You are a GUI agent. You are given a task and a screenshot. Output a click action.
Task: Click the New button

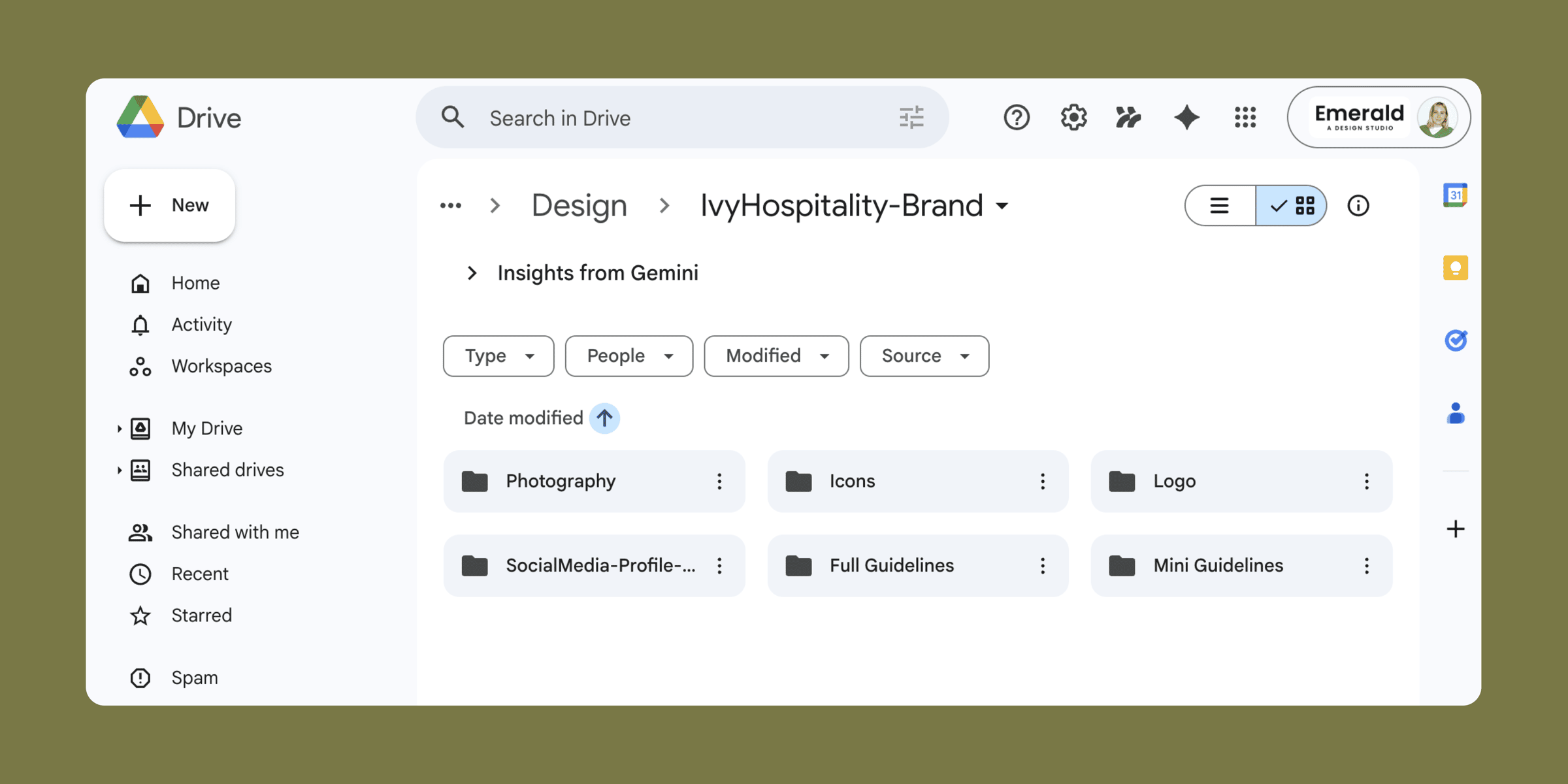point(170,205)
